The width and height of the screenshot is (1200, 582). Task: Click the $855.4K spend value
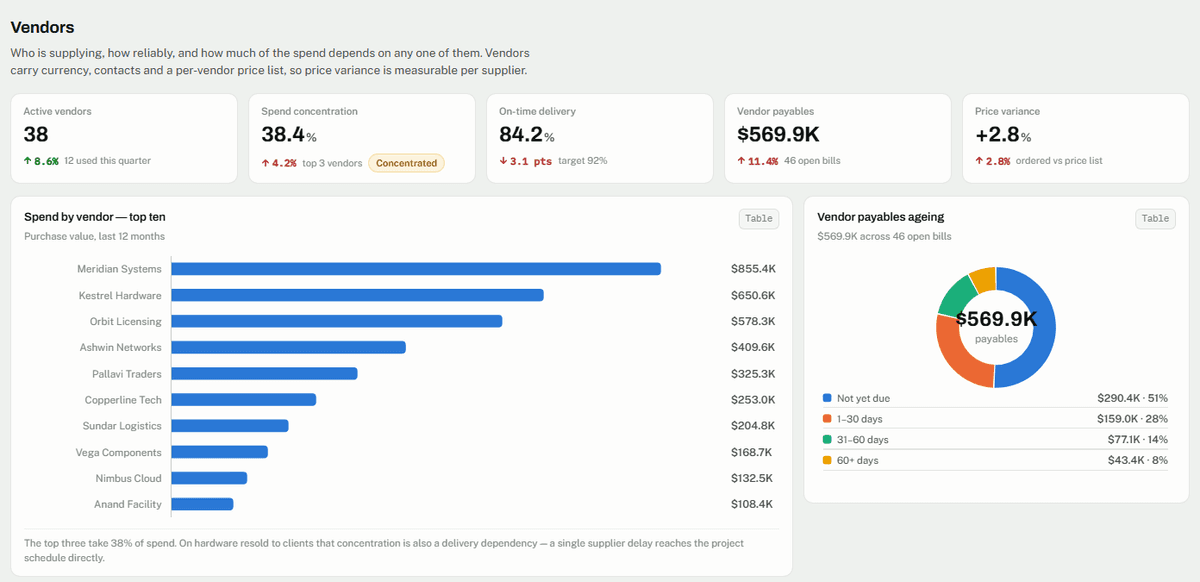point(753,269)
